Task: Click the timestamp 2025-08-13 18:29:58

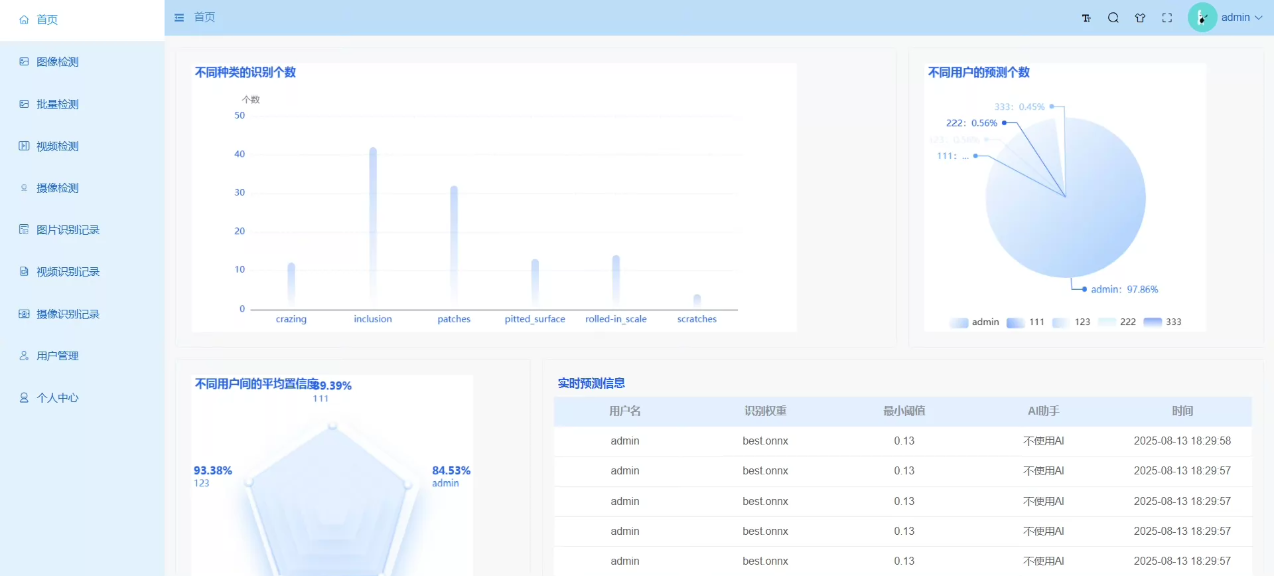Action: [x=1182, y=441]
